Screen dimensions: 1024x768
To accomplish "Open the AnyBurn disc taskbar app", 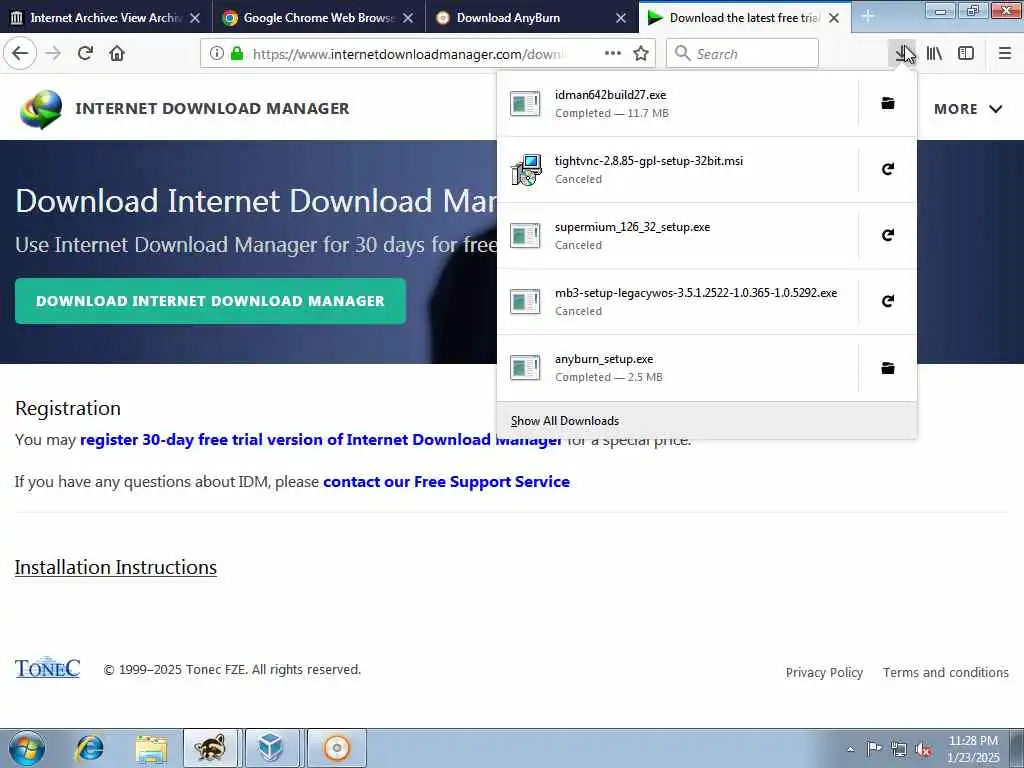I will [x=336, y=748].
